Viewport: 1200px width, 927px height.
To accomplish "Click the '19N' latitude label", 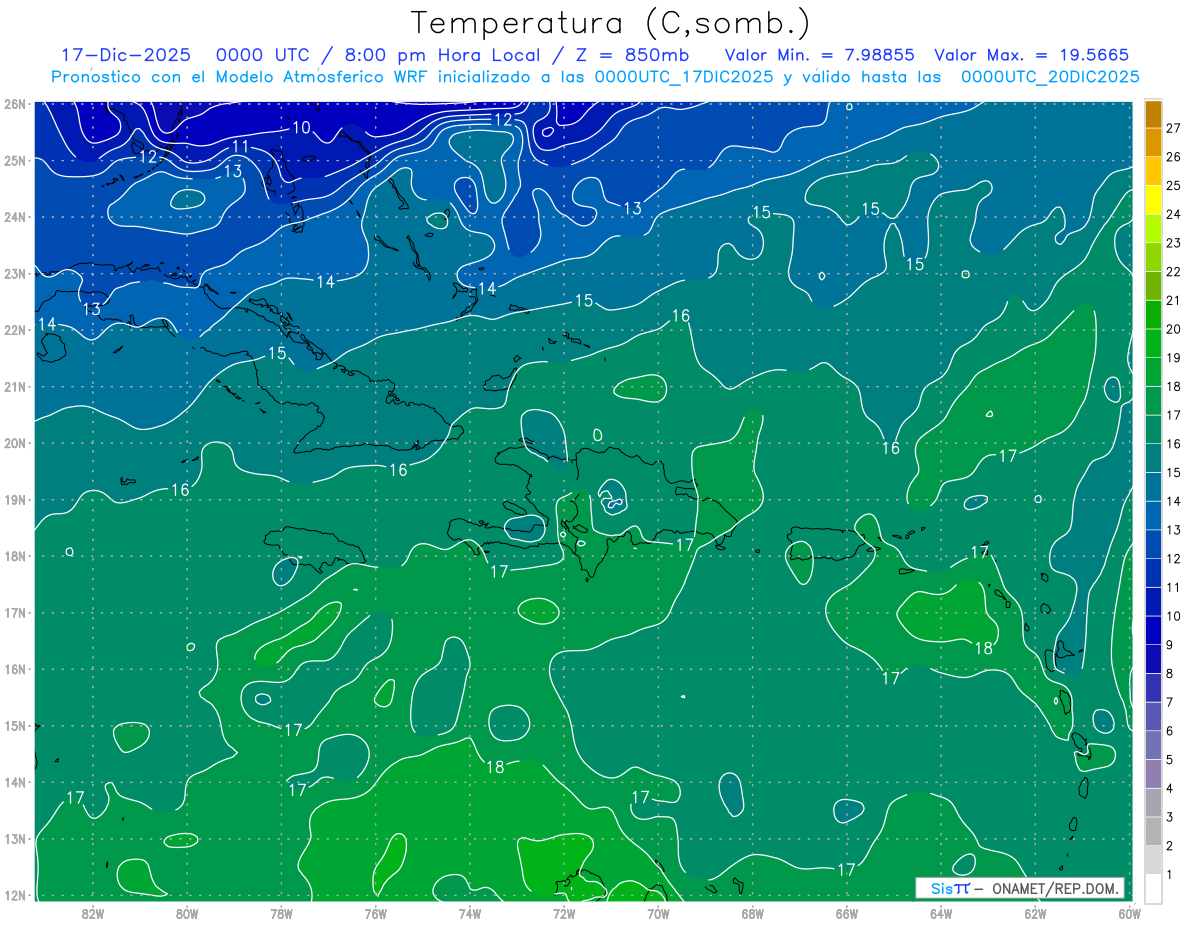I will pos(14,500).
